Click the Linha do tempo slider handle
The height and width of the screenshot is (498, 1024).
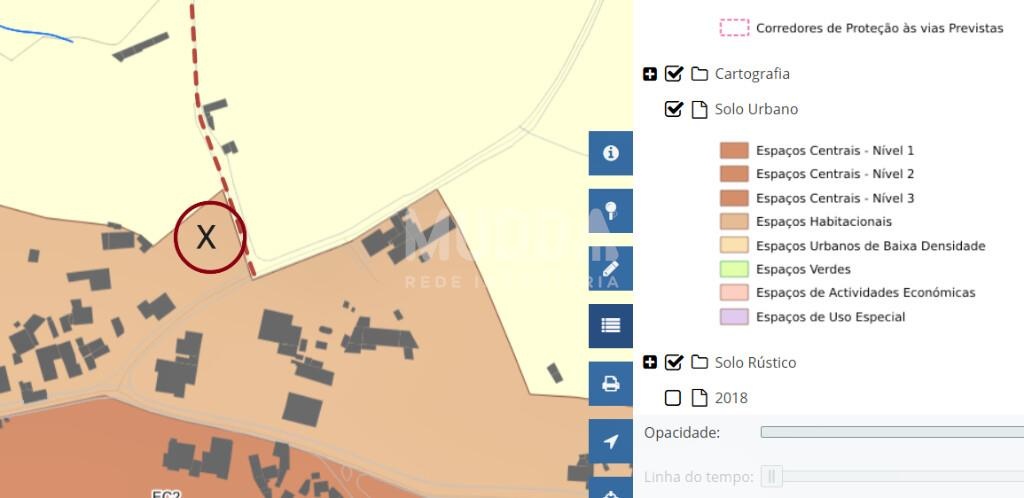pos(771,477)
